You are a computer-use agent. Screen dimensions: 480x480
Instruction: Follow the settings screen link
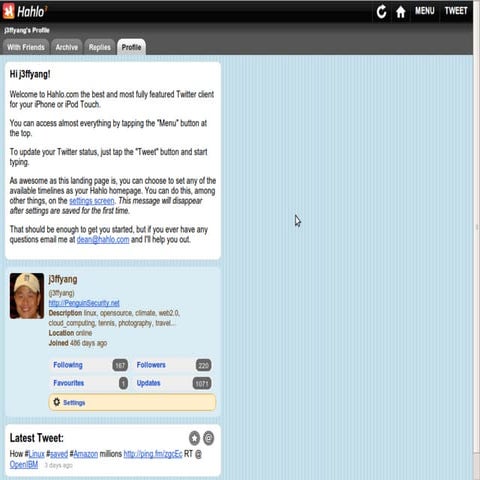click(x=92, y=201)
